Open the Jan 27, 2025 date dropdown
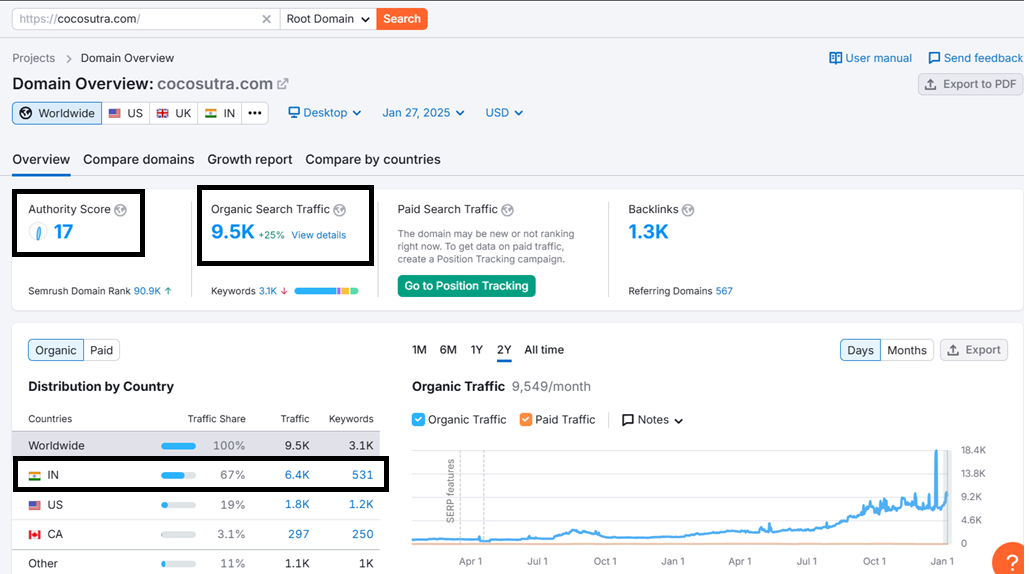 [x=424, y=113]
